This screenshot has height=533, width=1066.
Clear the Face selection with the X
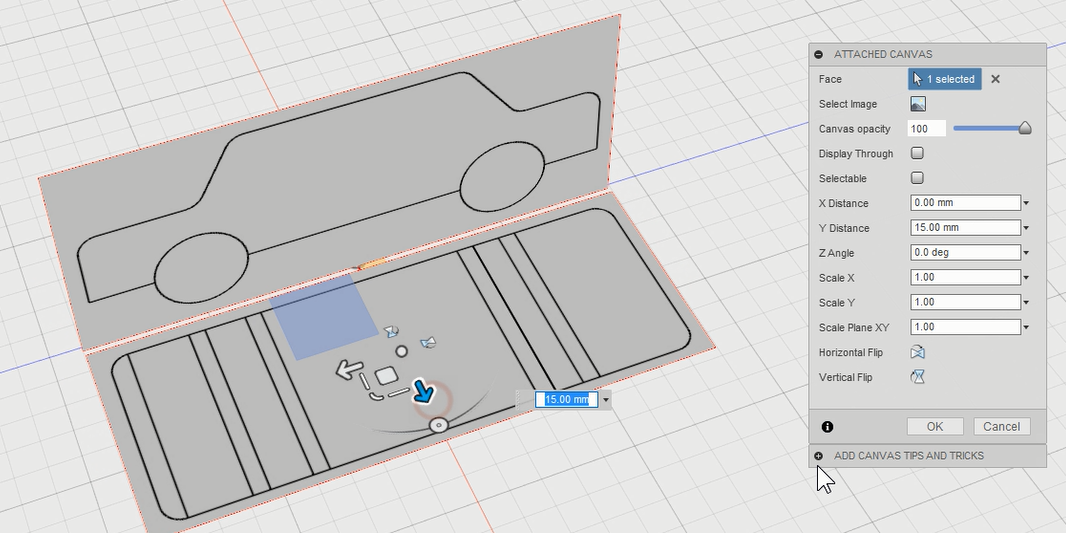(x=995, y=79)
